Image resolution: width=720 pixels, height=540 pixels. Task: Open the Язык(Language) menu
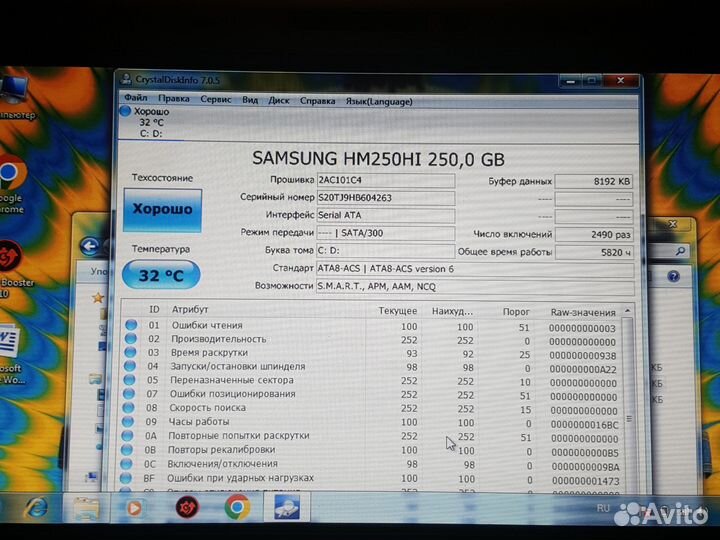(x=379, y=101)
